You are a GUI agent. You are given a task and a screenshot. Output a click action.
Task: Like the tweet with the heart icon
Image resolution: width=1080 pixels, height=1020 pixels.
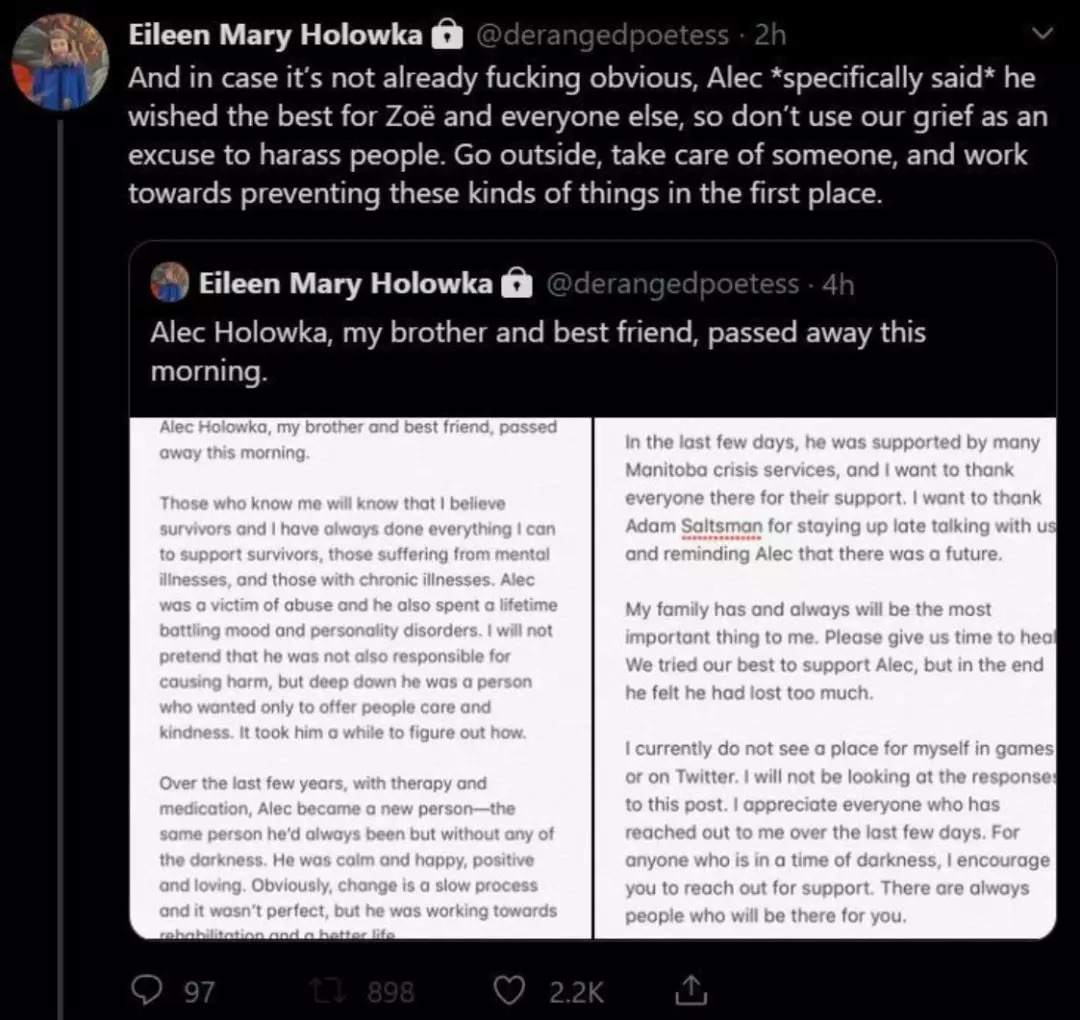point(511,990)
